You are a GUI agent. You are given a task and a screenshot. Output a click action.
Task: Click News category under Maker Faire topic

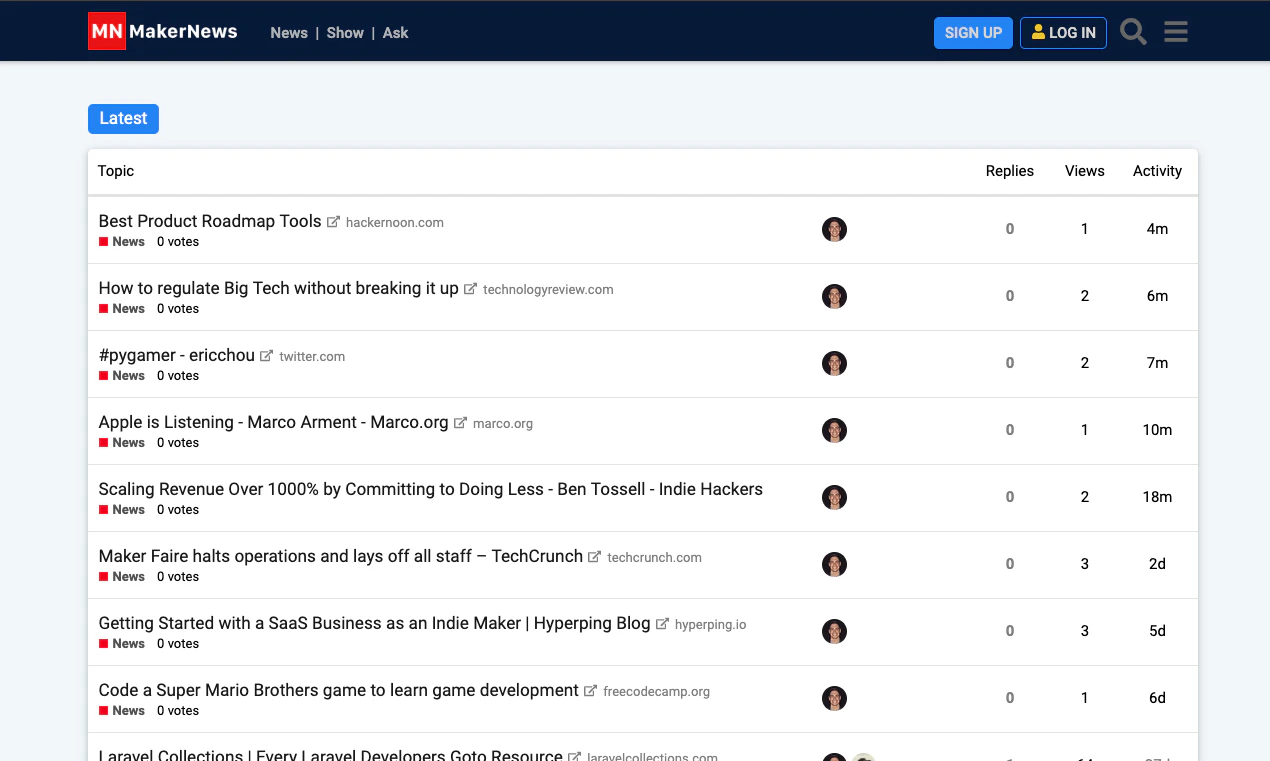[x=122, y=577]
